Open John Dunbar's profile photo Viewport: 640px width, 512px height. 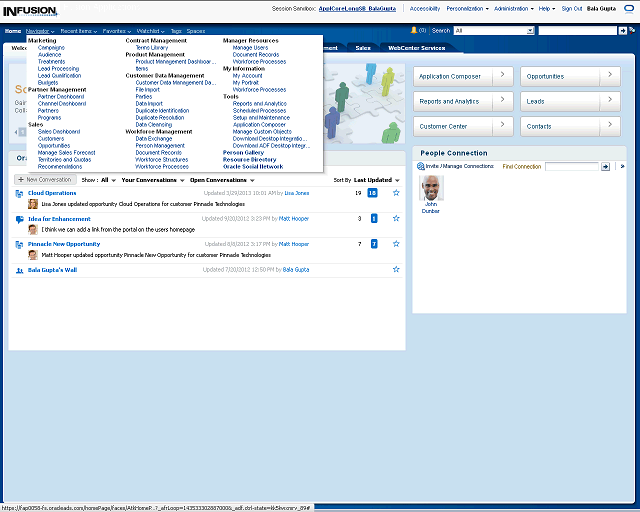point(431,188)
